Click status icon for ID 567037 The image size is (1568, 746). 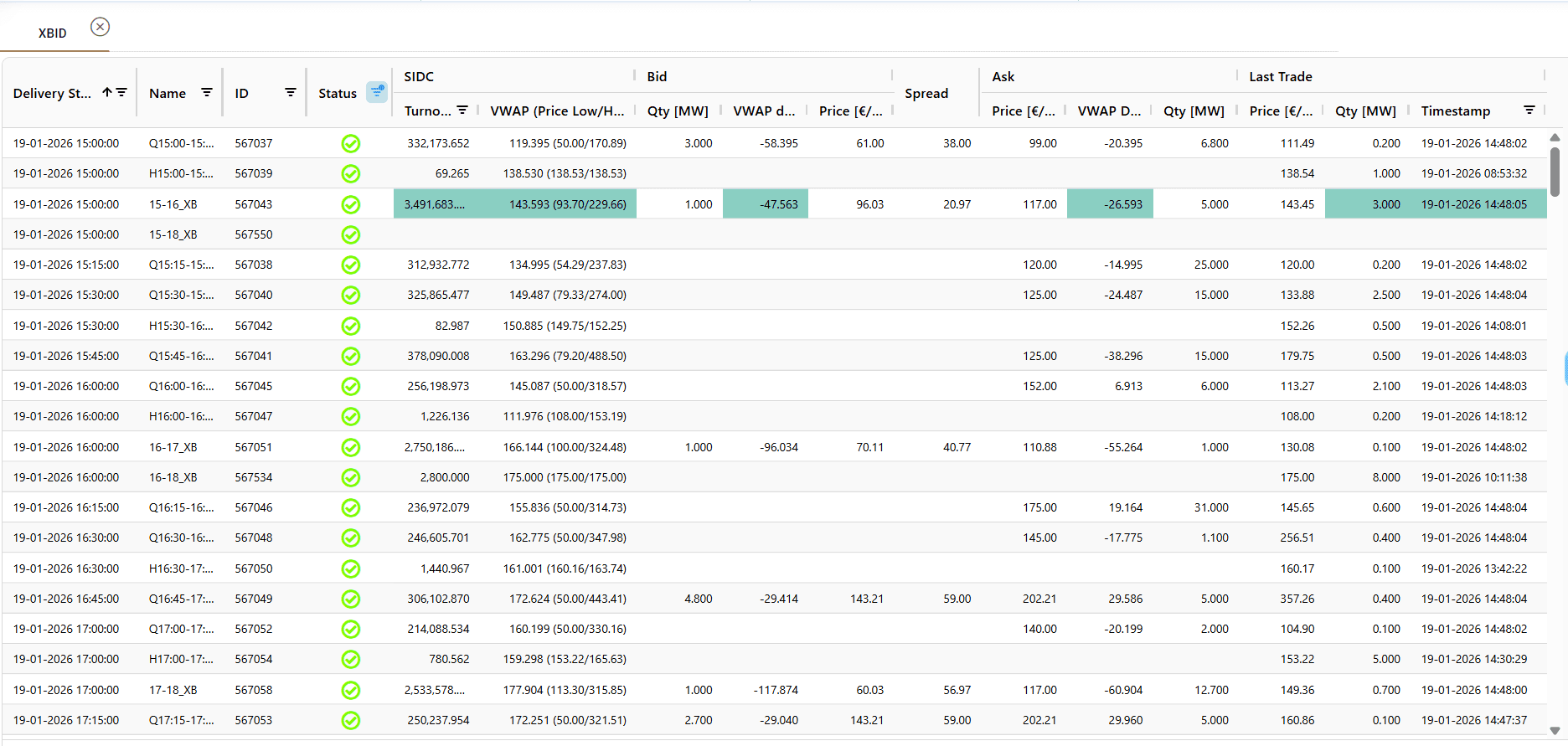coord(351,143)
